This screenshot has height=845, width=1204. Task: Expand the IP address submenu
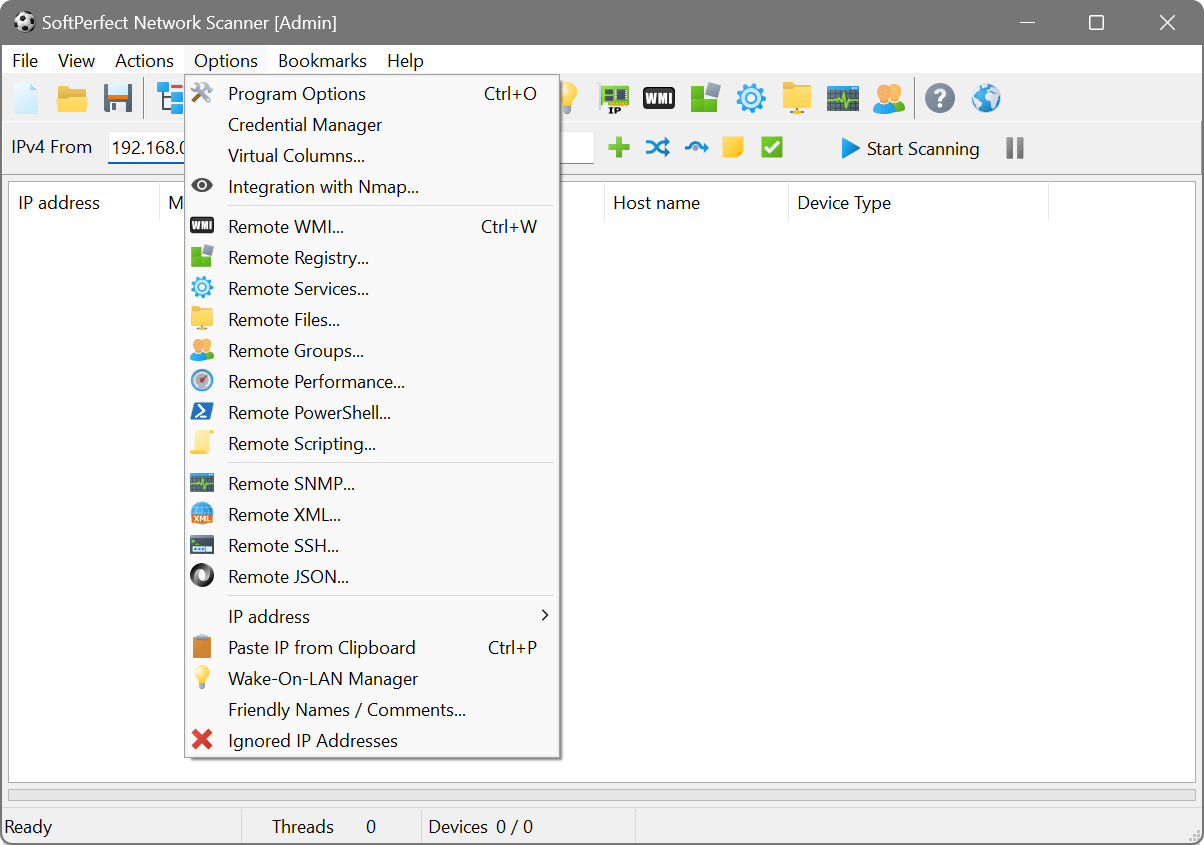pos(269,616)
